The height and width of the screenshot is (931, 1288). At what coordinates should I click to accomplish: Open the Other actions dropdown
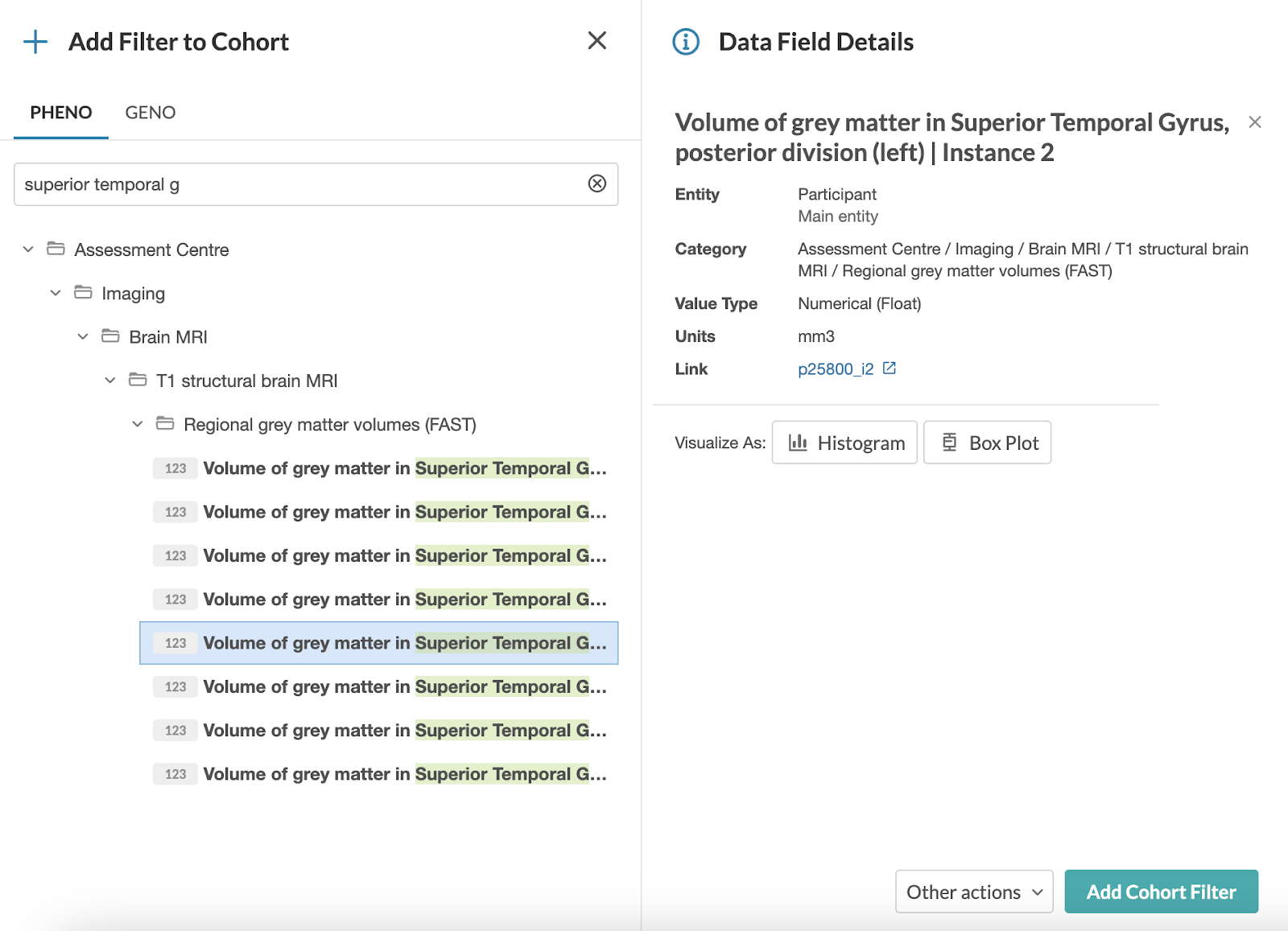pos(974,892)
